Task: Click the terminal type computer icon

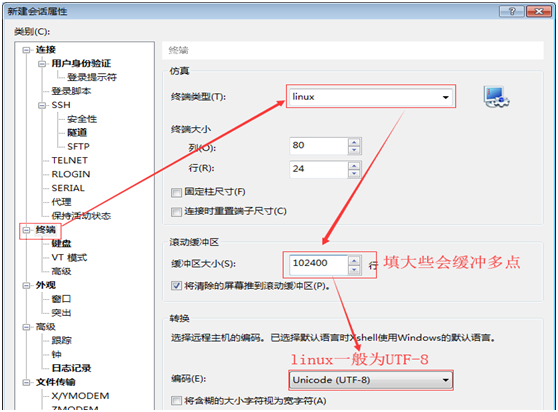Action: (x=496, y=97)
